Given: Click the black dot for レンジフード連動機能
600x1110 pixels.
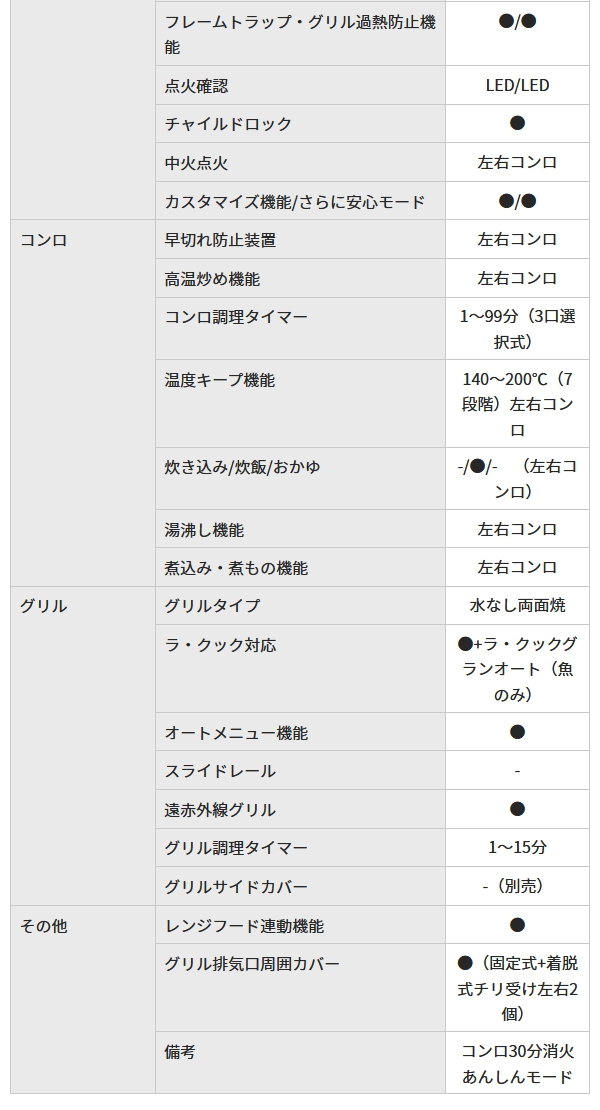Looking at the screenshot, I should 517,925.
